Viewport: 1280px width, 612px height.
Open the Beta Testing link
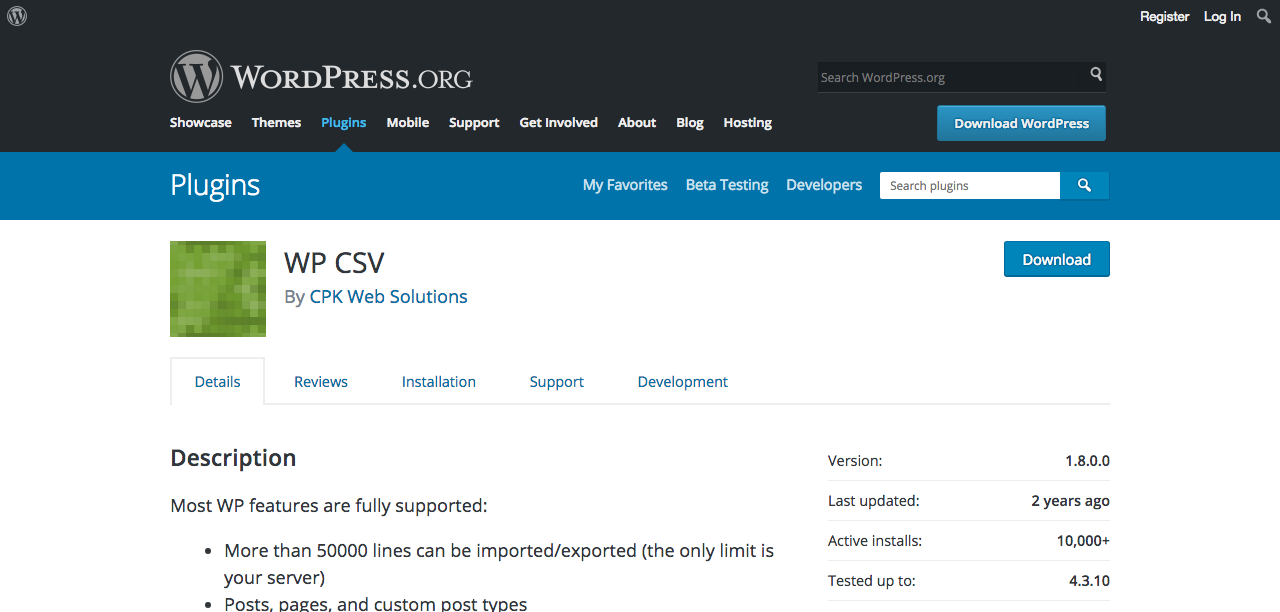tap(727, 185)
